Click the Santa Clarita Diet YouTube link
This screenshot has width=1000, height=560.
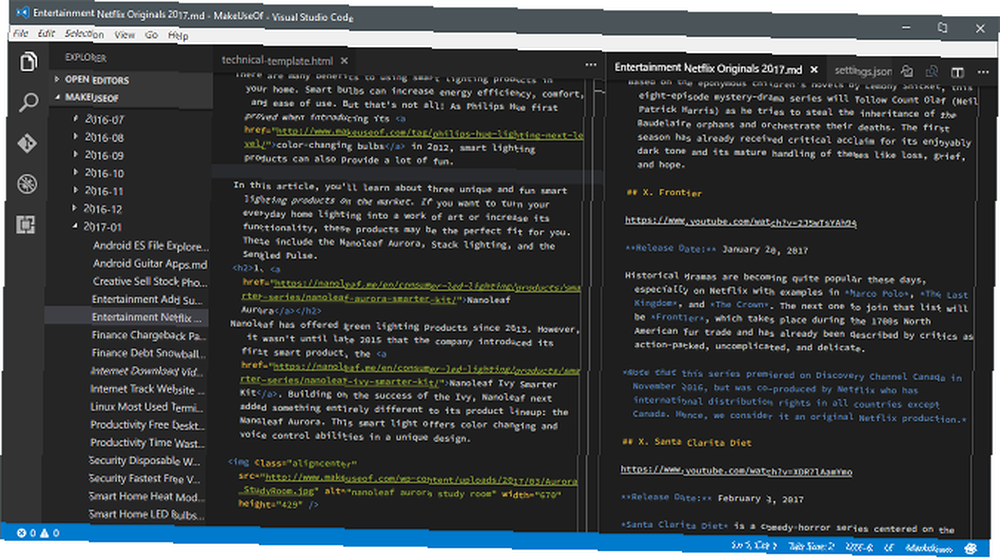[x=736, y=470]
